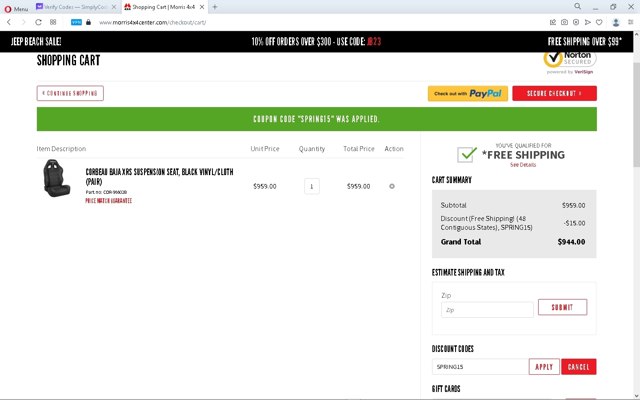Image resolution: width=640 pixels, height=400 pixels.
Task: Click the Price Match Guarantee link
Action: (x=109, y=201)
